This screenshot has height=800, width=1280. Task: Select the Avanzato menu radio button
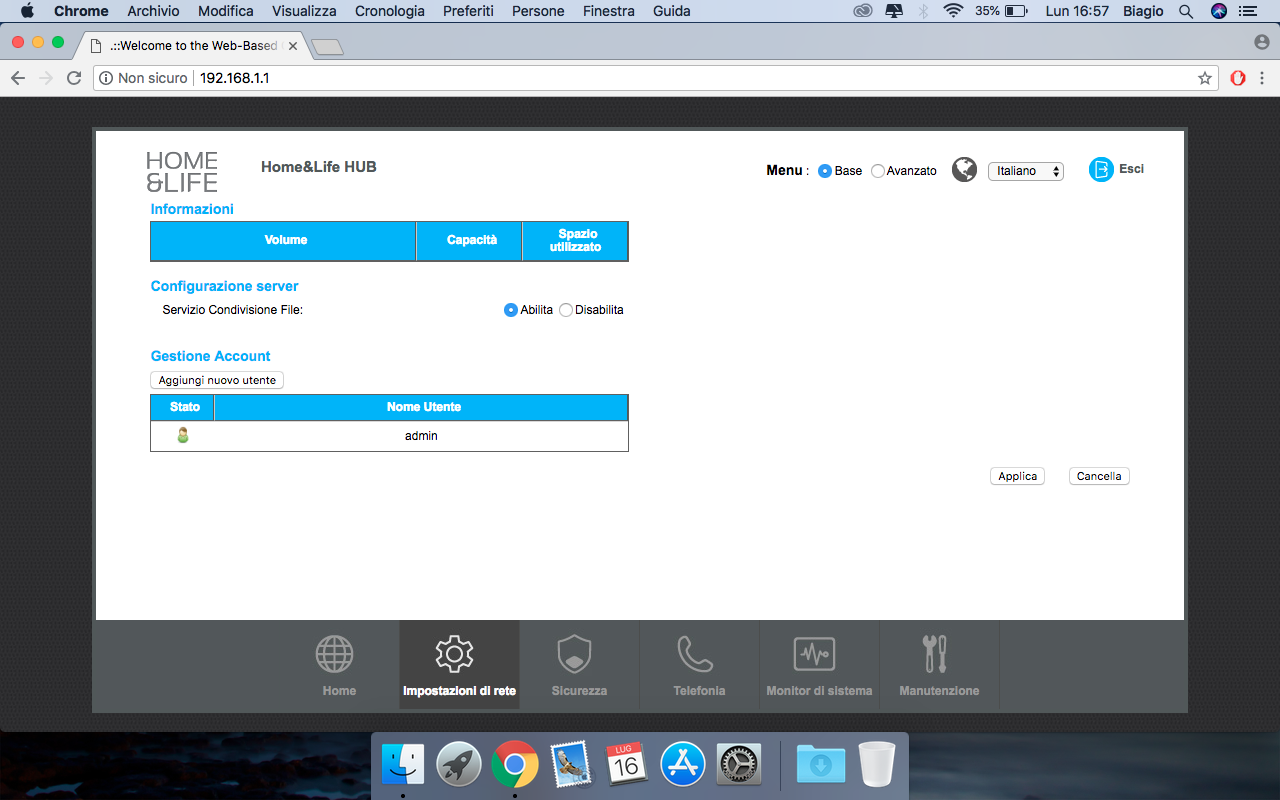click(x=878, y=171)
